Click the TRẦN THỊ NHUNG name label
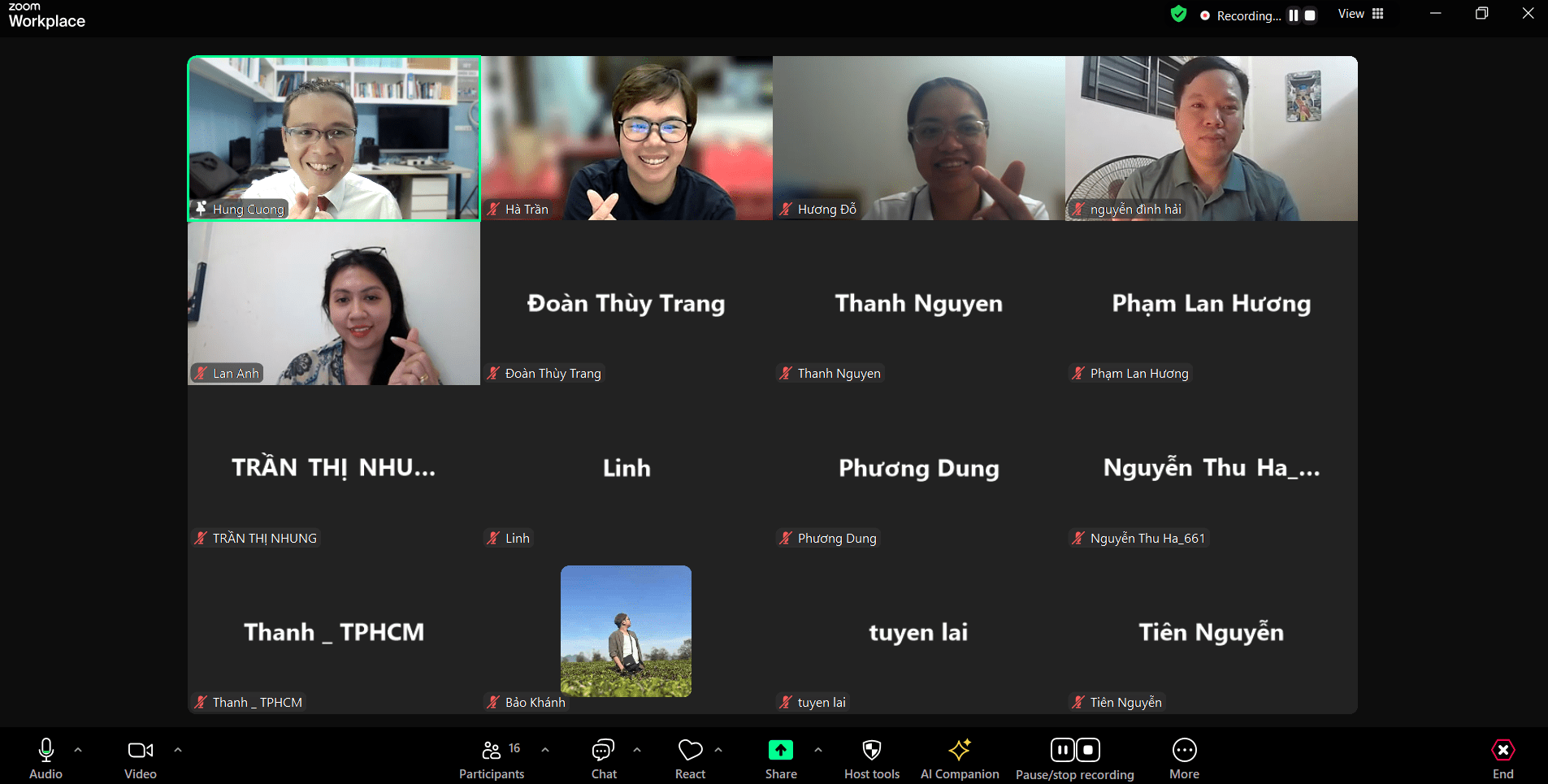Viewport: 1548px width, 784px height. 265,539
